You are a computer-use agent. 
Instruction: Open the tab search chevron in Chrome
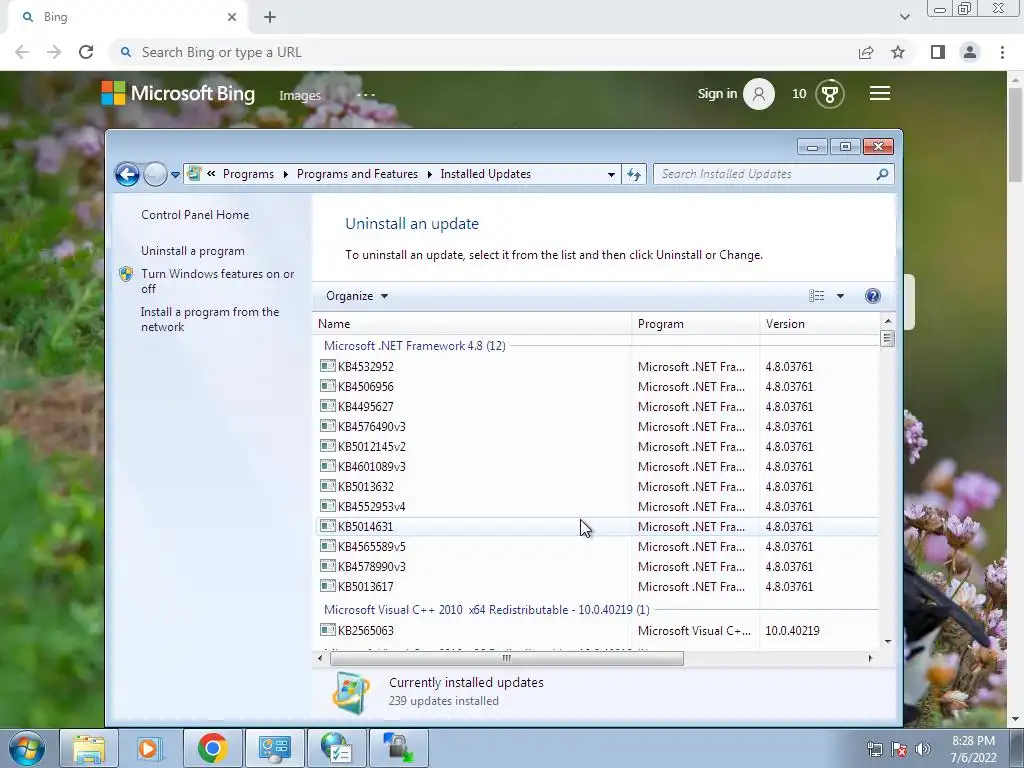tap(904, 17)
